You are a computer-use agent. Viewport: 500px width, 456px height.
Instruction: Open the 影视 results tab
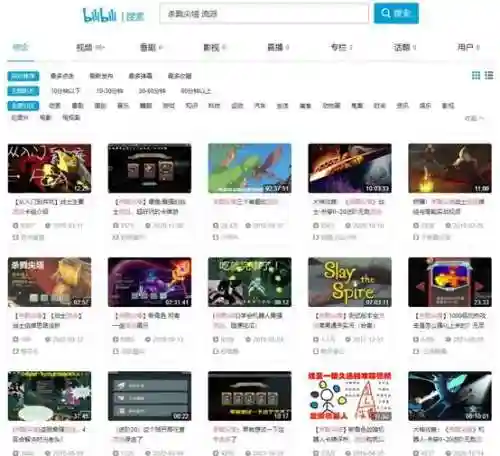[x=215, y=48]
